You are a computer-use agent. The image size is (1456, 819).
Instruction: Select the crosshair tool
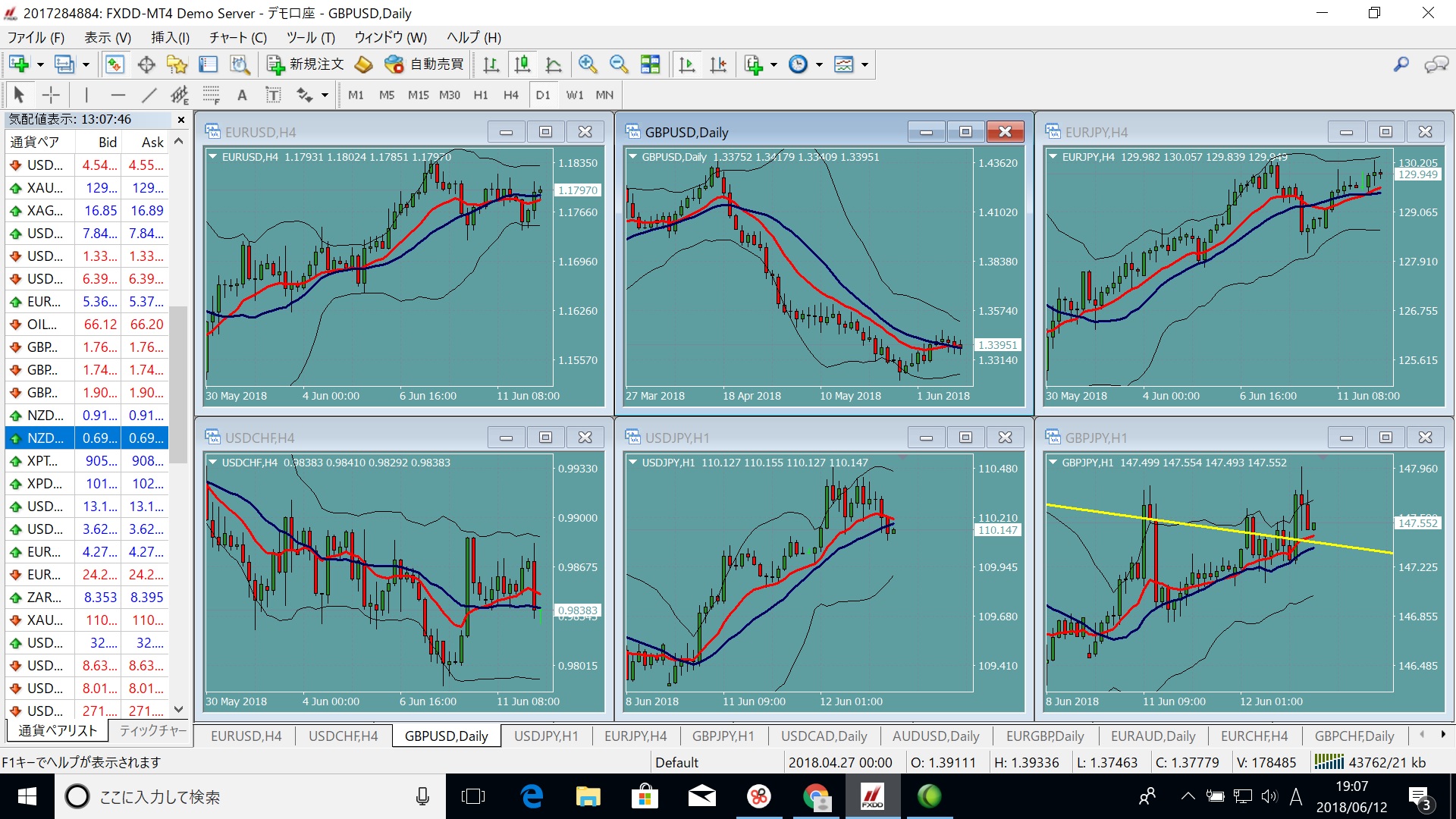click(x=51, y=95)
